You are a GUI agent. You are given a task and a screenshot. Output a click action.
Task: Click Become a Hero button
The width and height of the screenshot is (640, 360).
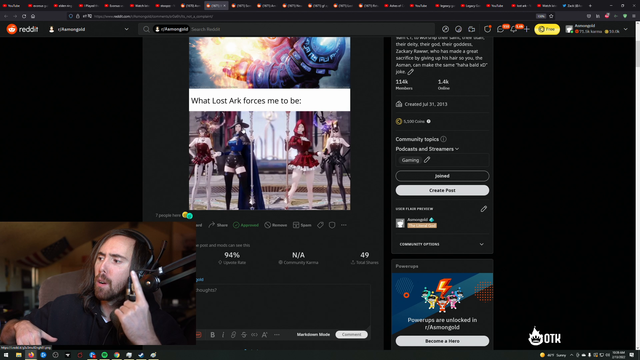(x=442, y=341)
